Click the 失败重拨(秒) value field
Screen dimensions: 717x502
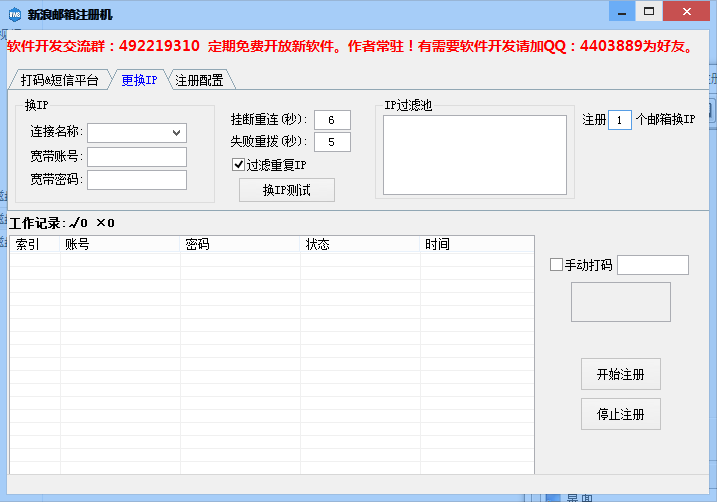332,142
